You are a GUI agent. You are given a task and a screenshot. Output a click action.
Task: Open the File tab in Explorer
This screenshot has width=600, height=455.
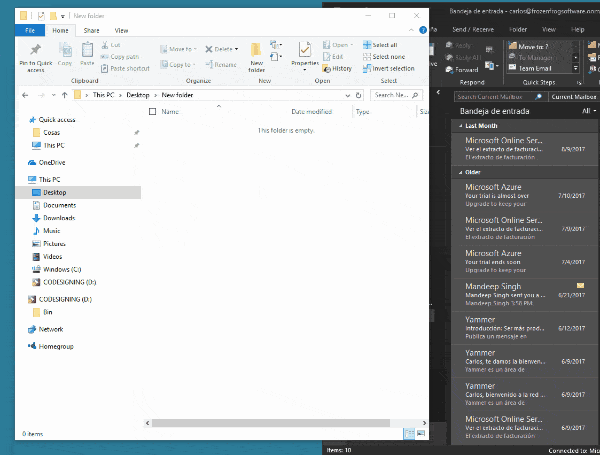click(x=30, y=30)
